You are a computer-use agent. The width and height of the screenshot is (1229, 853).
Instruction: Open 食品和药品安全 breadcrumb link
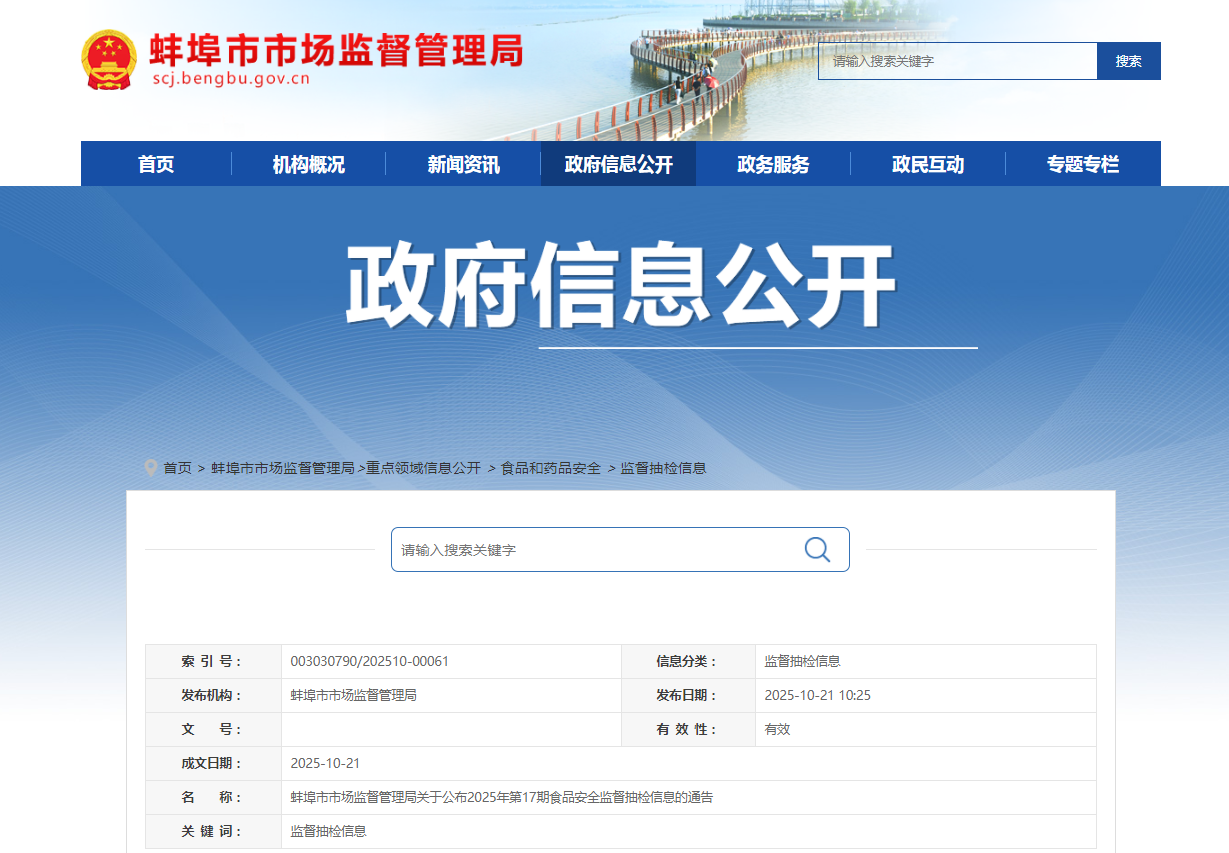pos(551,468)
